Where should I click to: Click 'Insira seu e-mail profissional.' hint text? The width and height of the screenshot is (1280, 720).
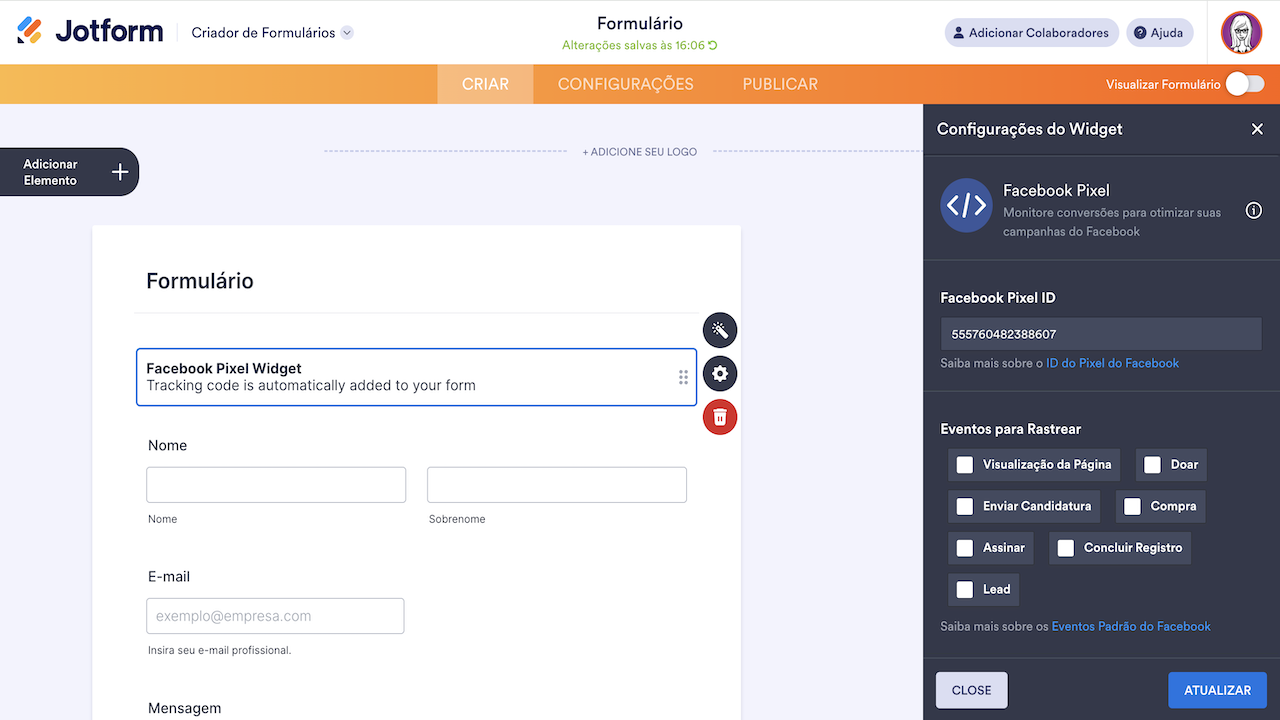pyautogui.click(x=219, y=650)
